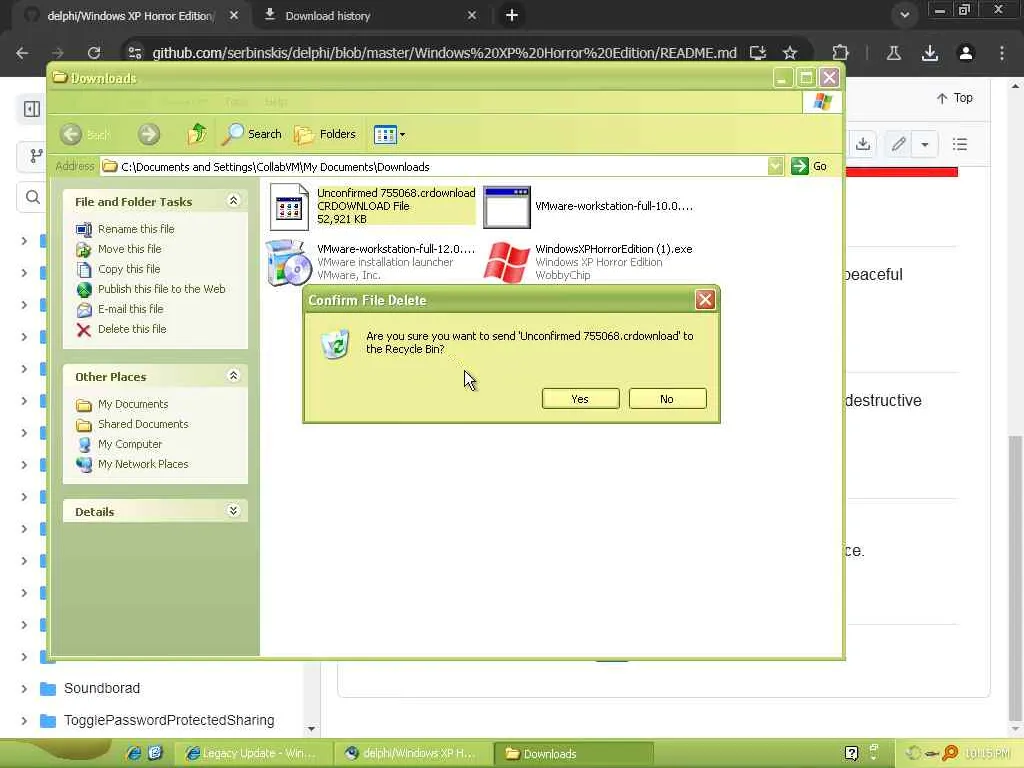The width and height of the screenshot is (1024, 768).
Task: Select VMware-workstation-full-10.0 file icon
Action: (507, 207)
